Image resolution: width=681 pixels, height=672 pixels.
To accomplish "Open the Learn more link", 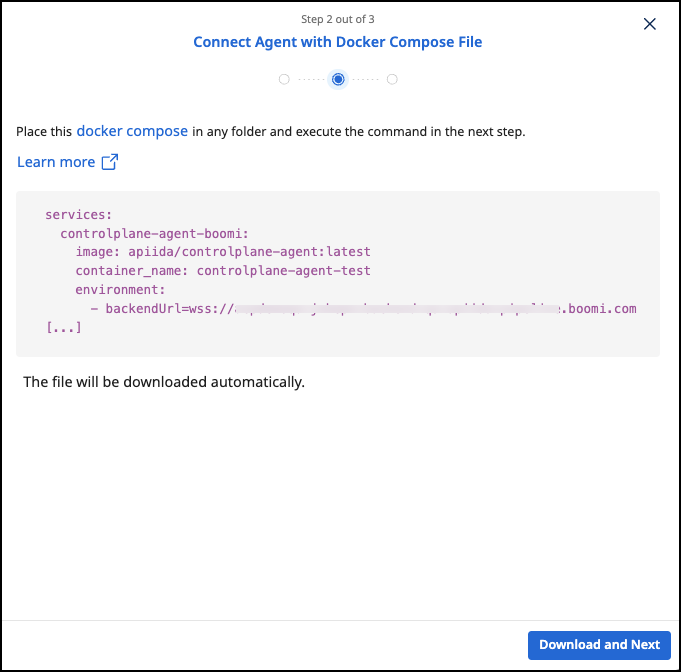I will tap(56, 162).
